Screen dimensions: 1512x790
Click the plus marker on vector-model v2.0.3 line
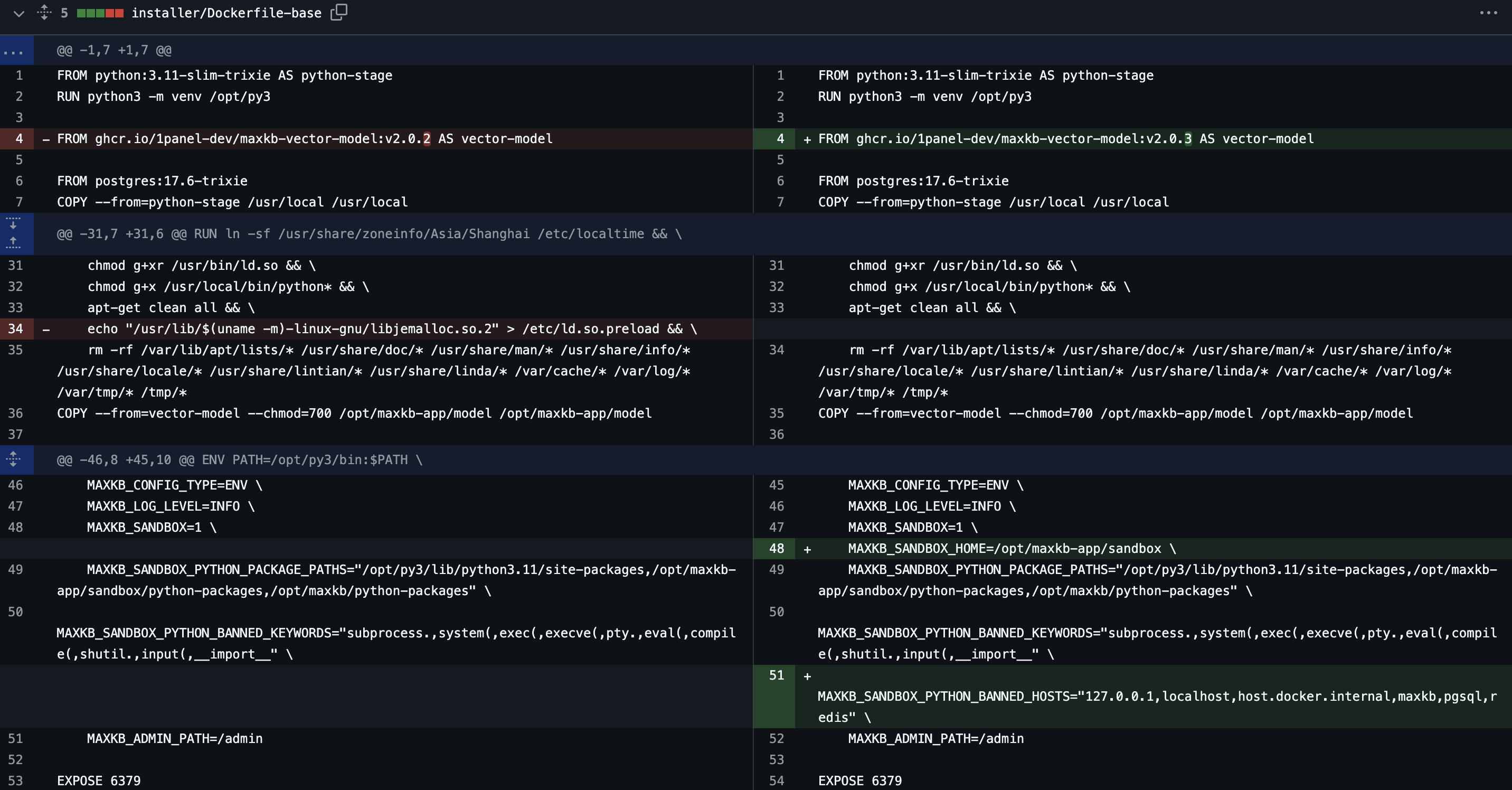(807, 140)
